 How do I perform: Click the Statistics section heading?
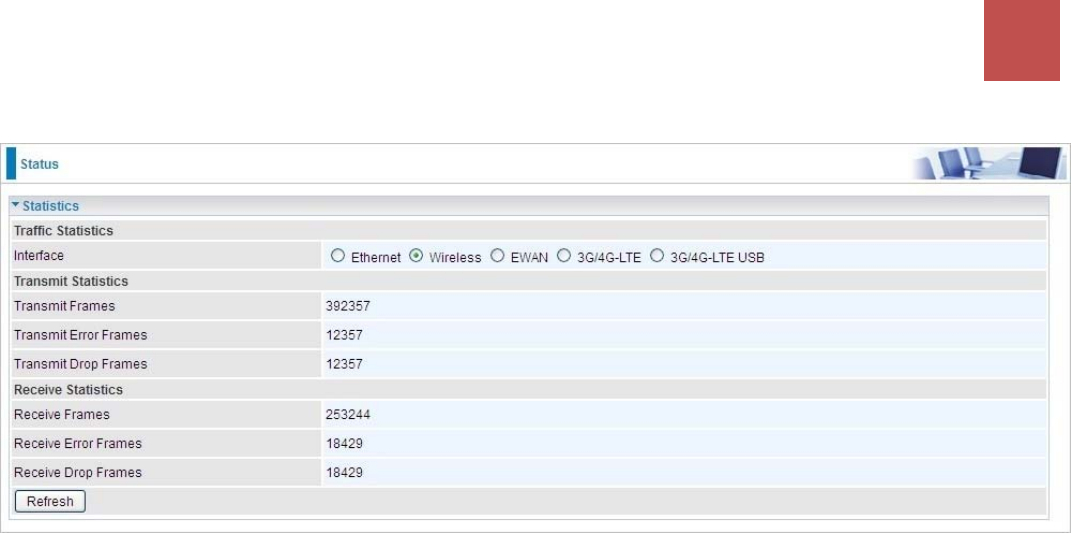(51, 206)
